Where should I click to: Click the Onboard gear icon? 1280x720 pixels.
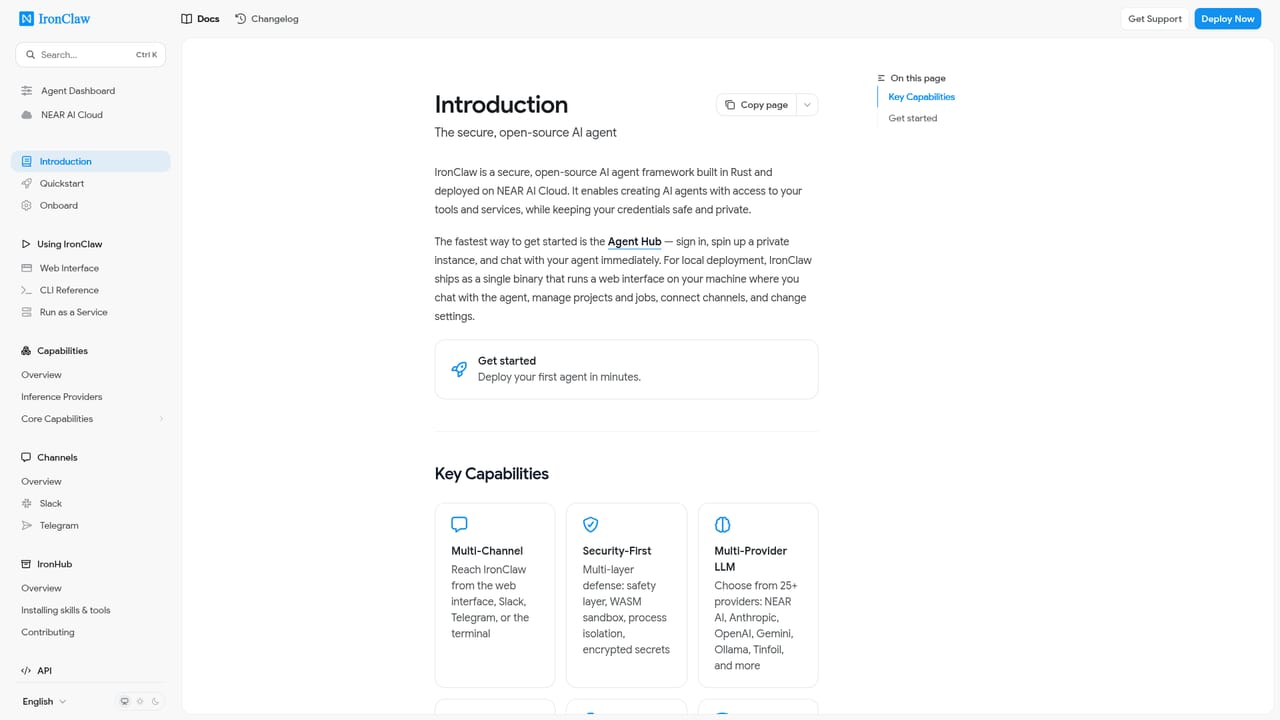click(27, 206)
